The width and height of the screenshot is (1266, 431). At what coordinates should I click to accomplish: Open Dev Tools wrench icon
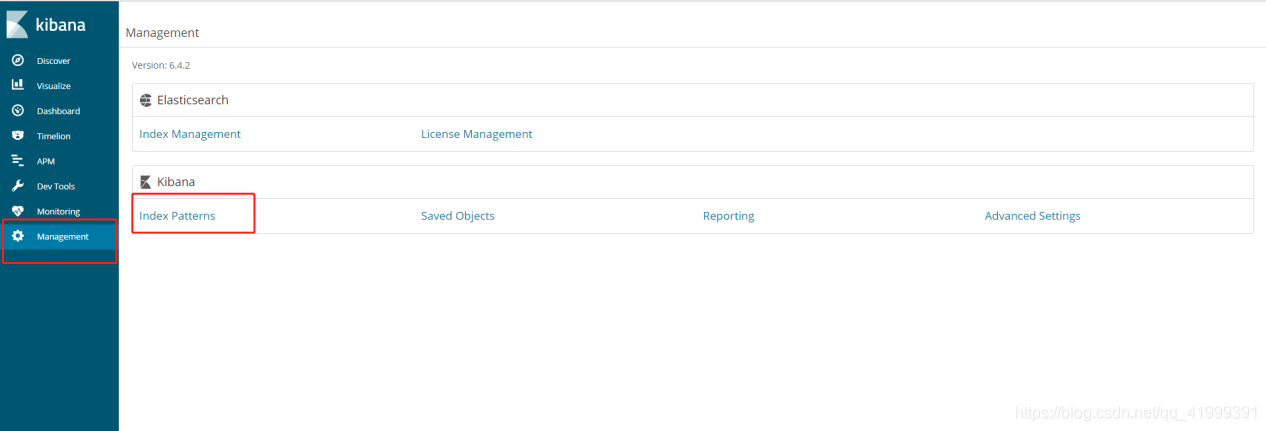[17, 185]
